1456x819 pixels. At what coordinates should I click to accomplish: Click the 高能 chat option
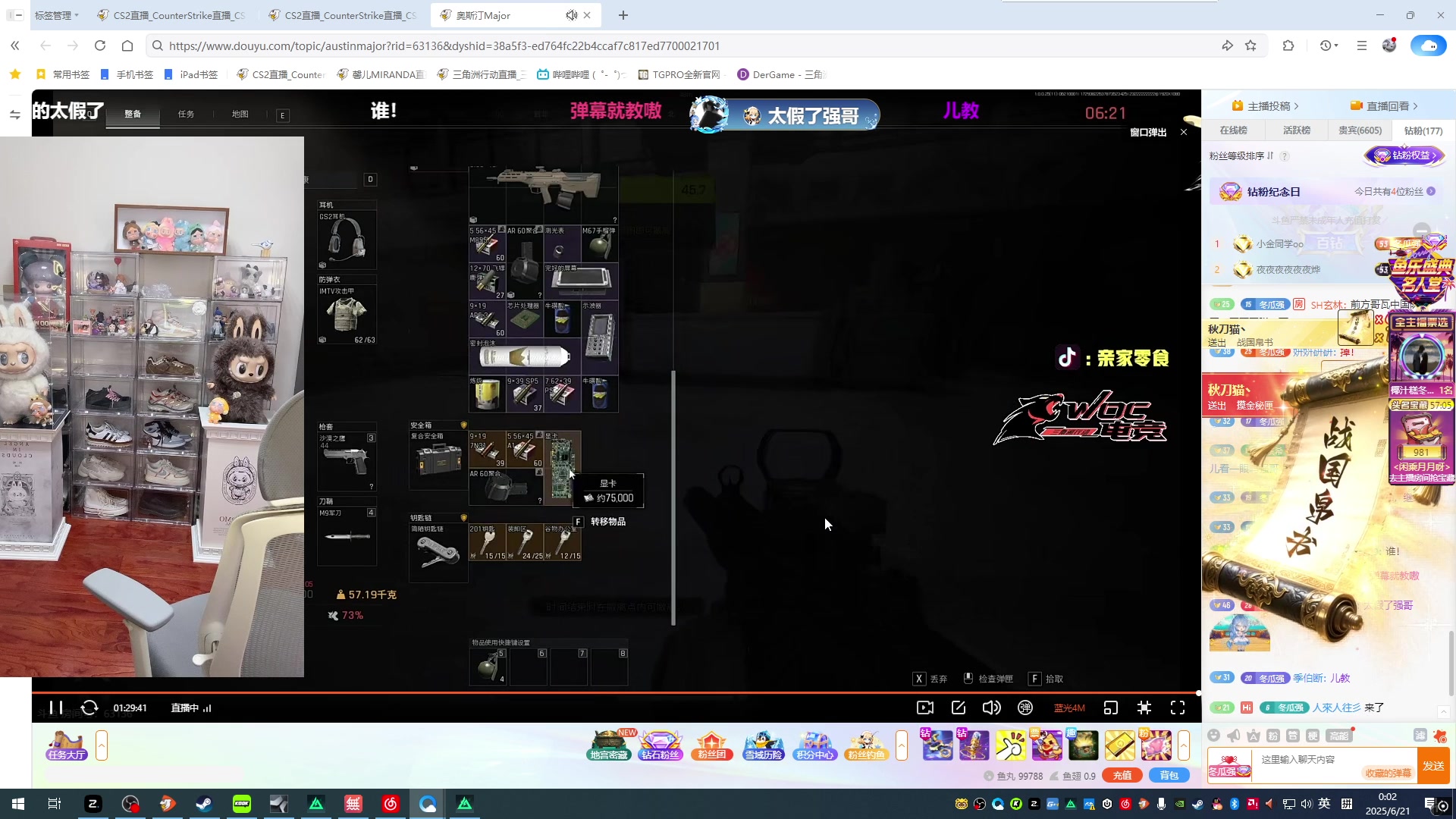click(1339, 736)
